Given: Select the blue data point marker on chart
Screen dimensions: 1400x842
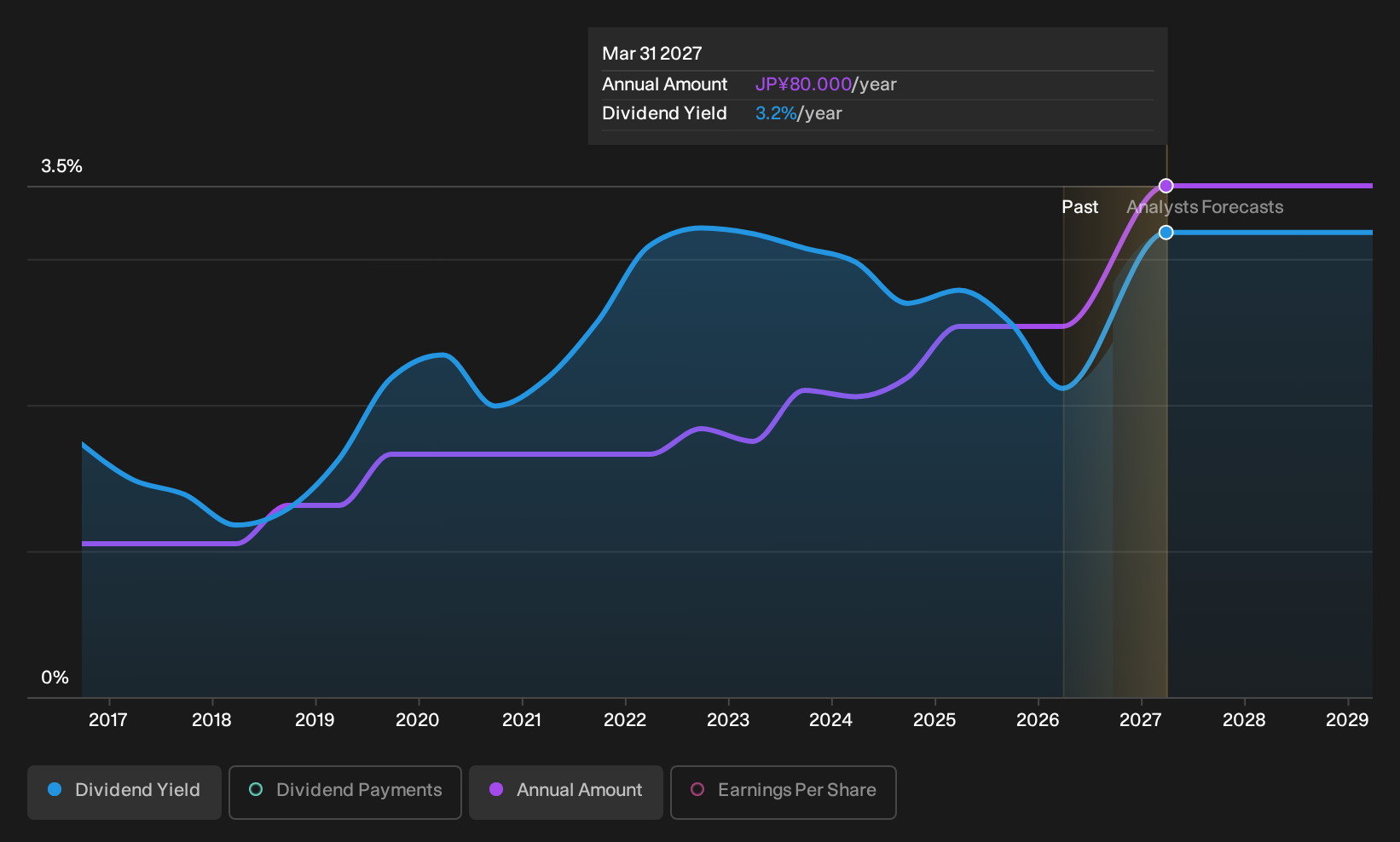Looking at the screenshot, I should 1166,233.
